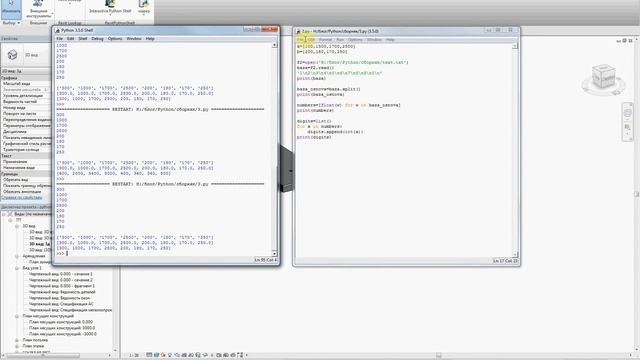
Task: Click the 3D вид type selector in Properties
Action: click(x=26, y=55)
